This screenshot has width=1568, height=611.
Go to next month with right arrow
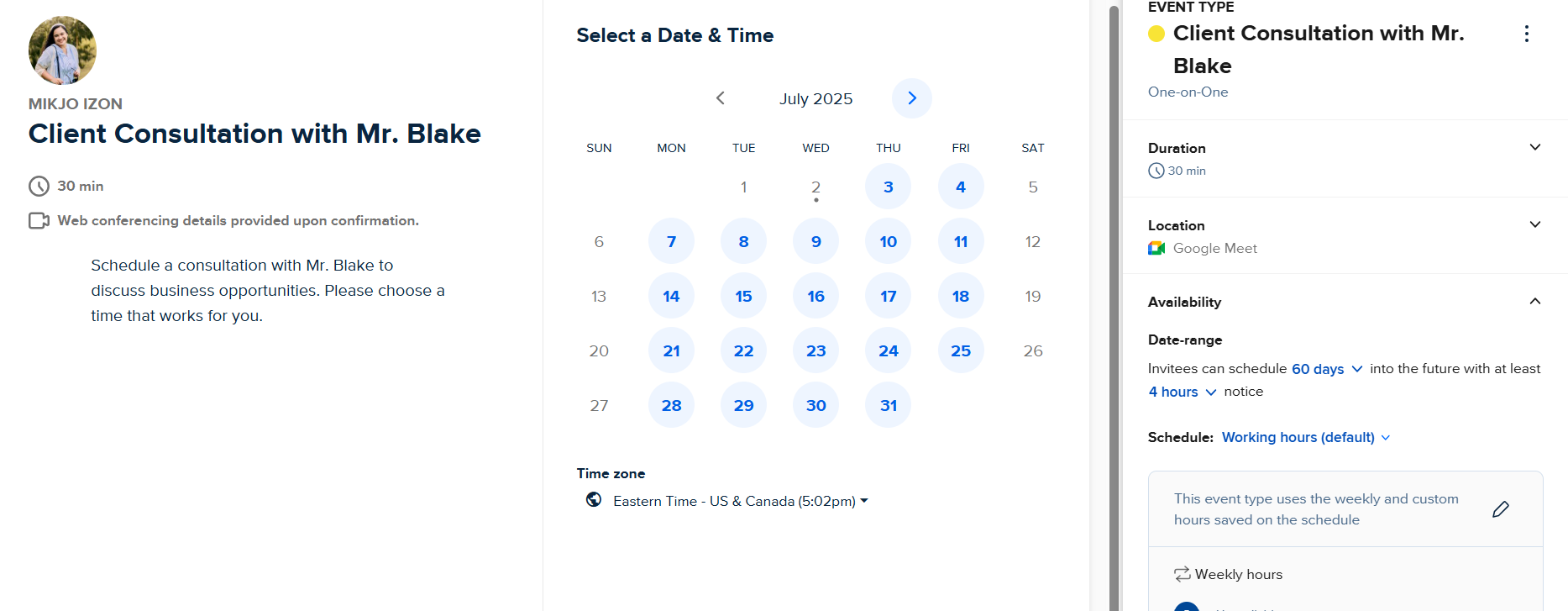tap(912, 98)
